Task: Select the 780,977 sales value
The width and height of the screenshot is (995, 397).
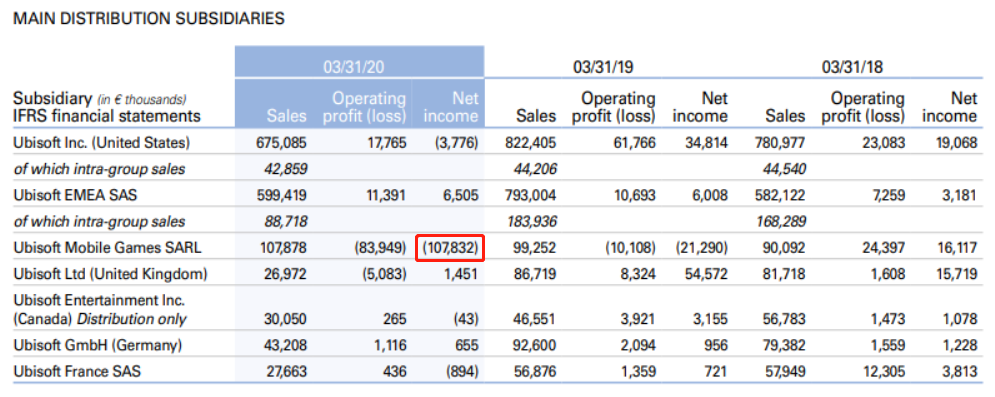Action: [780, 143]
